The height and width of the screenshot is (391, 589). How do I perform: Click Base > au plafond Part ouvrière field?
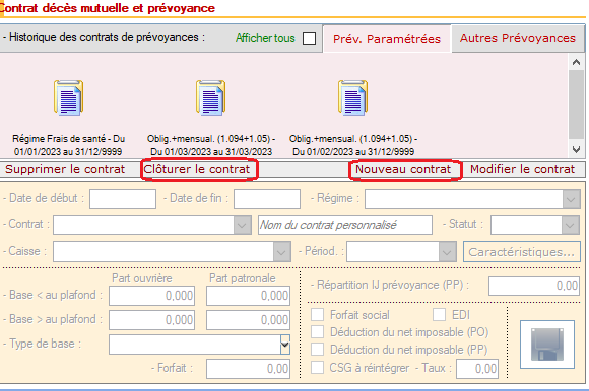click(152, 320)
